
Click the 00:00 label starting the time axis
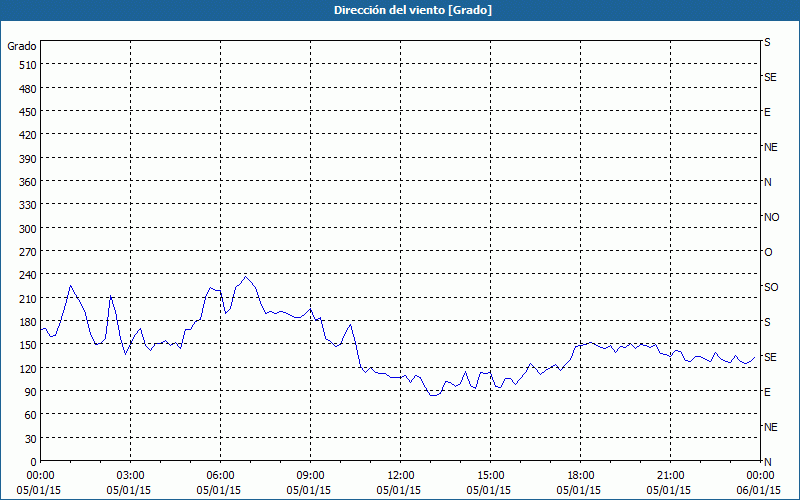point(41,476)
